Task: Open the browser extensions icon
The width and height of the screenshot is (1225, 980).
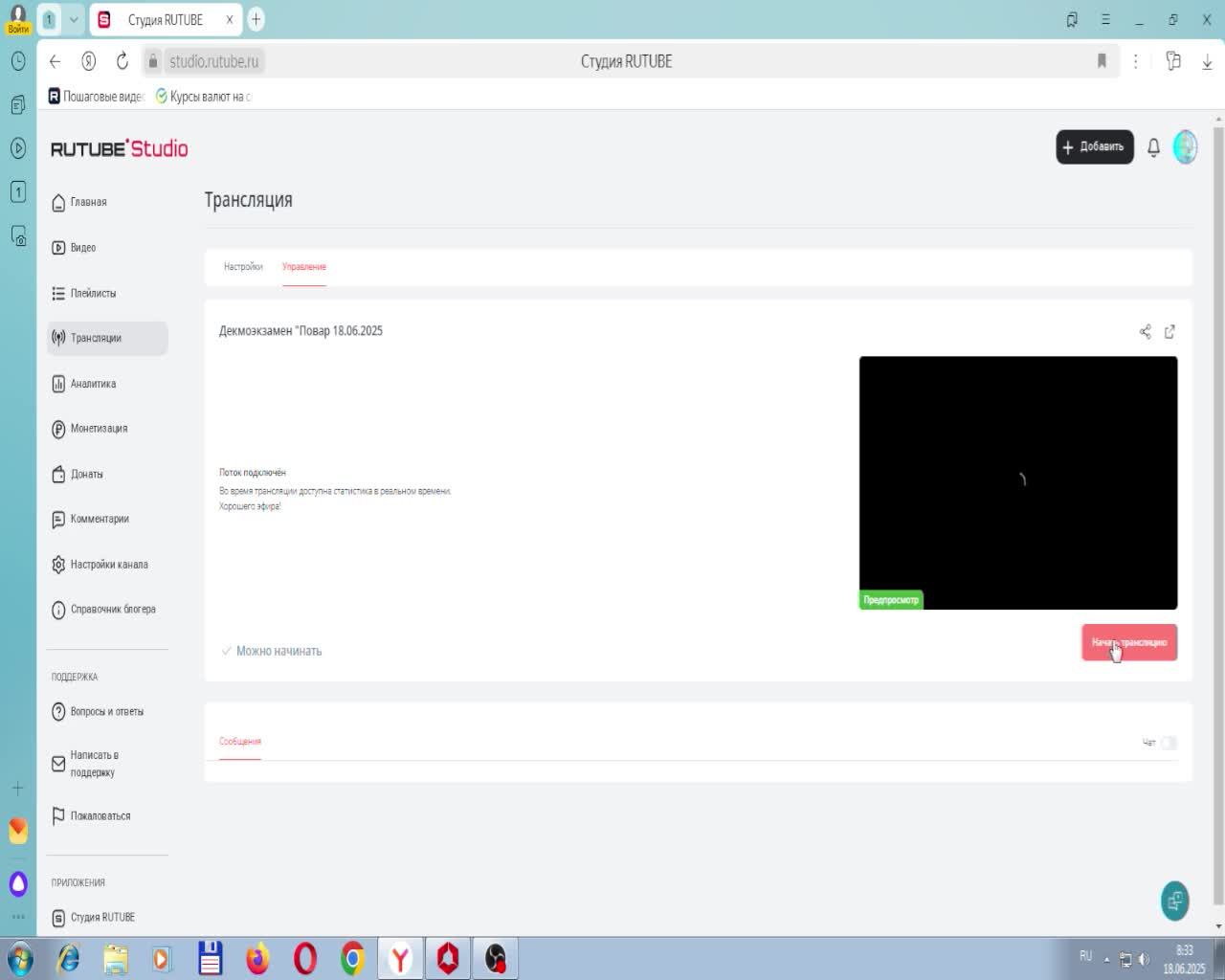Action: [1173, 61]
